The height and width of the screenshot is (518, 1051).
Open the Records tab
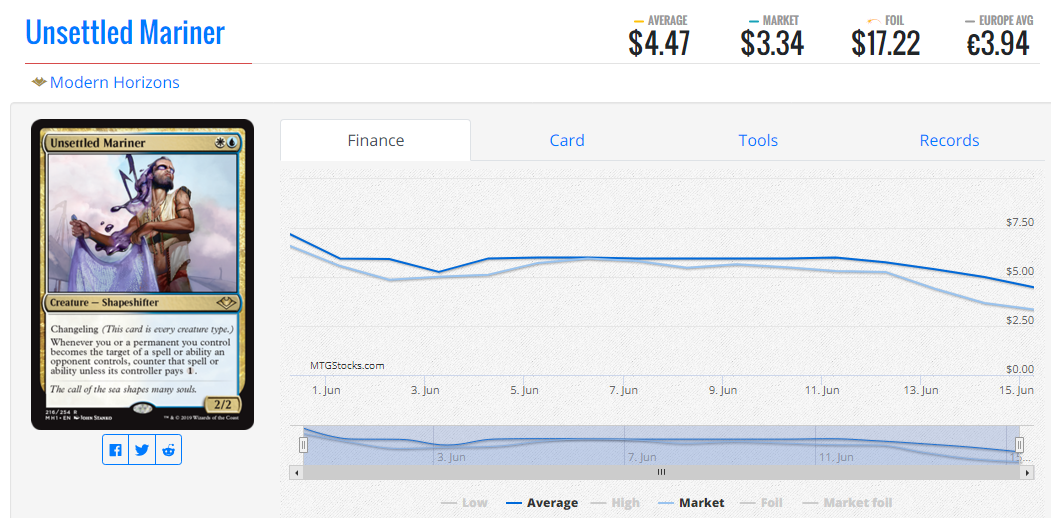coord(949,141)
